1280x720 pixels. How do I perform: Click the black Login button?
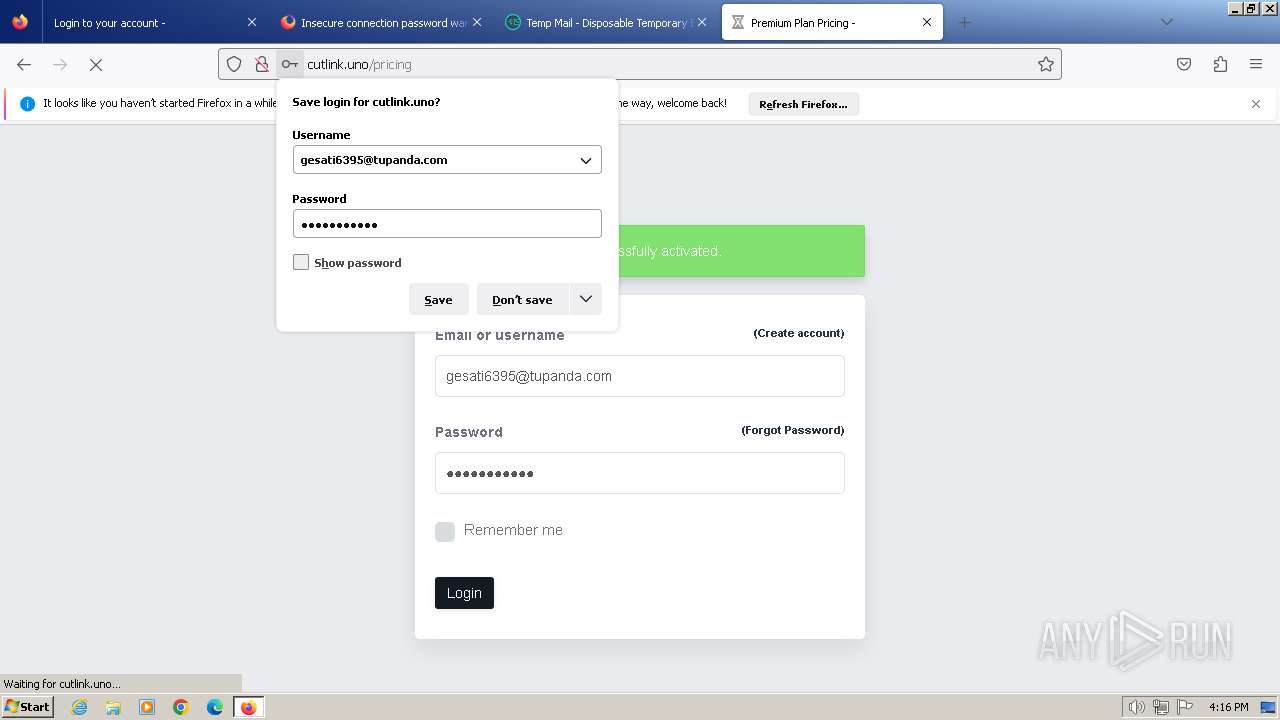464,593
